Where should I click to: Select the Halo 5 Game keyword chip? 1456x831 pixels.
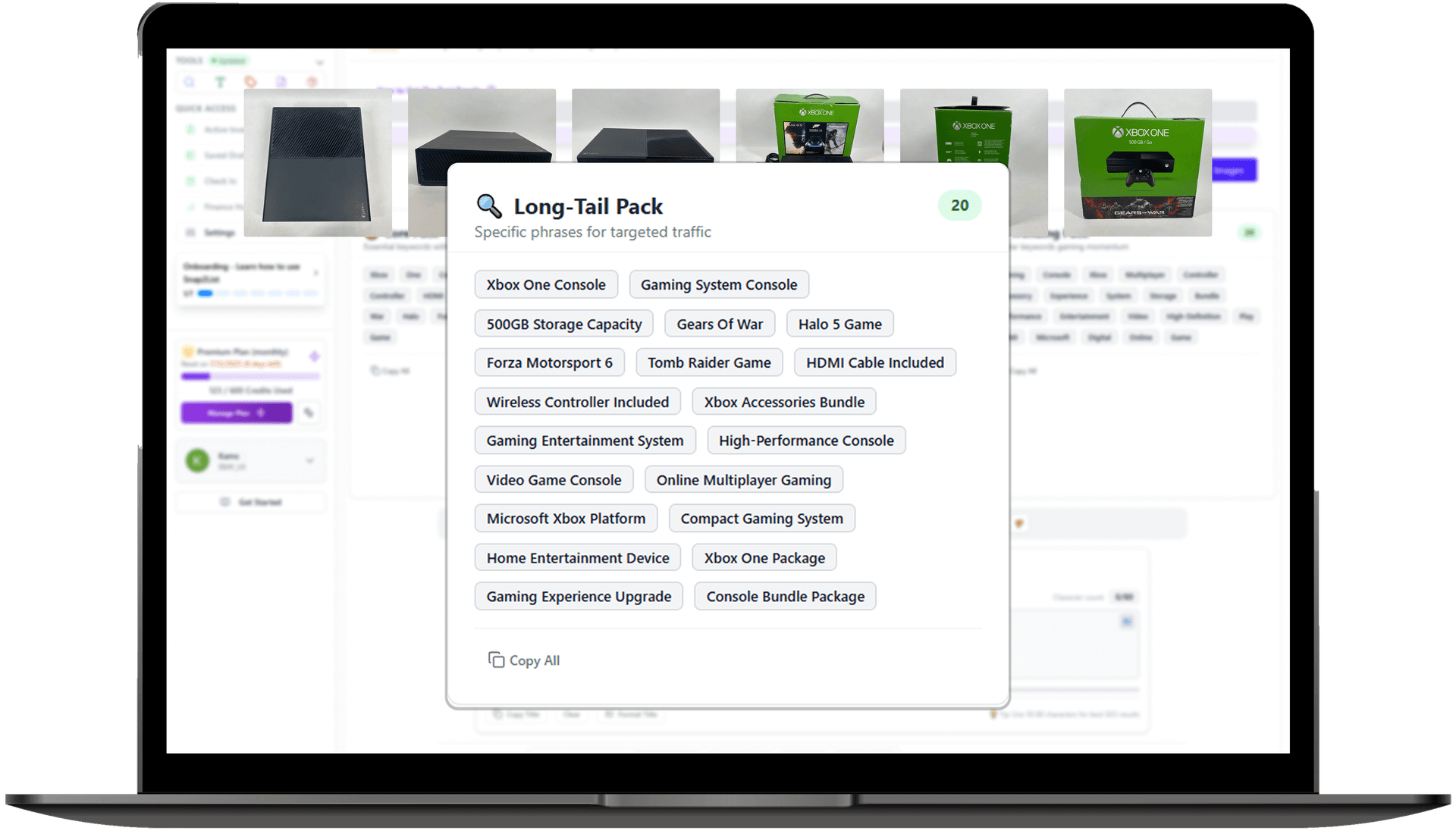839,324
